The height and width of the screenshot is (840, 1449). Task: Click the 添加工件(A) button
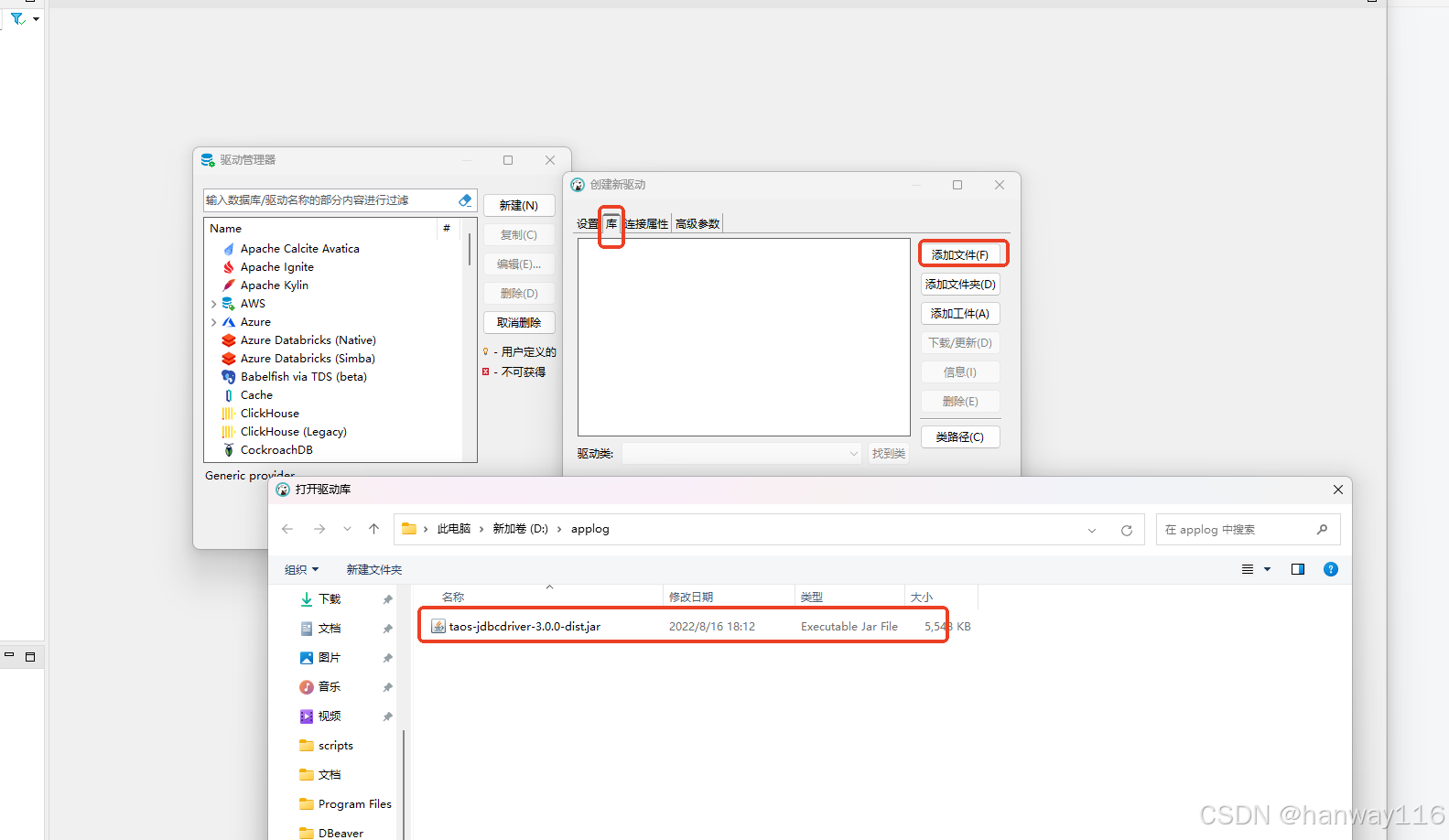click(x=960, y=314)
